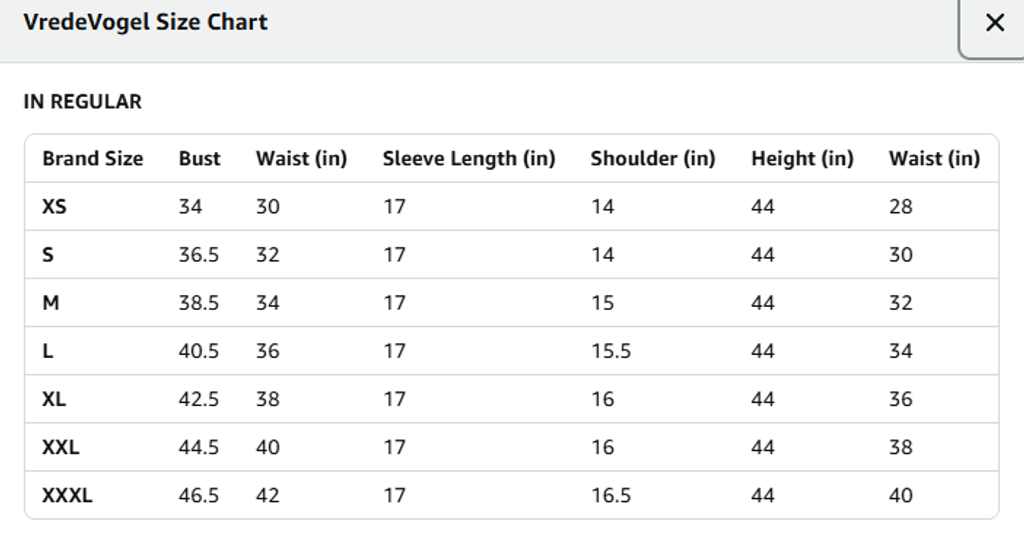Screen dimensions: 1024x547
Task: Select the IN REGULAR heading
Action: 82,101
